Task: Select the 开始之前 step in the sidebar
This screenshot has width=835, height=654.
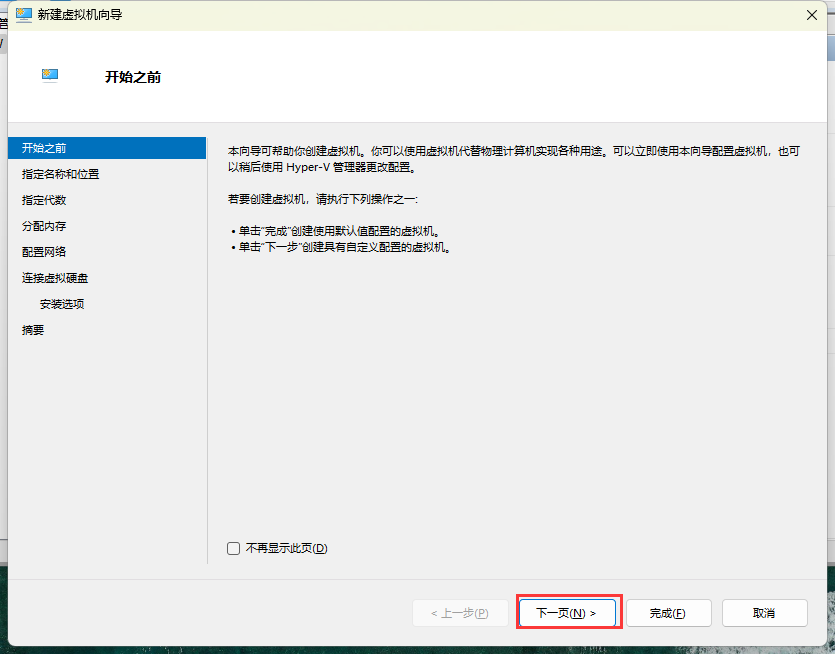Action: click(x=45, y=148)
